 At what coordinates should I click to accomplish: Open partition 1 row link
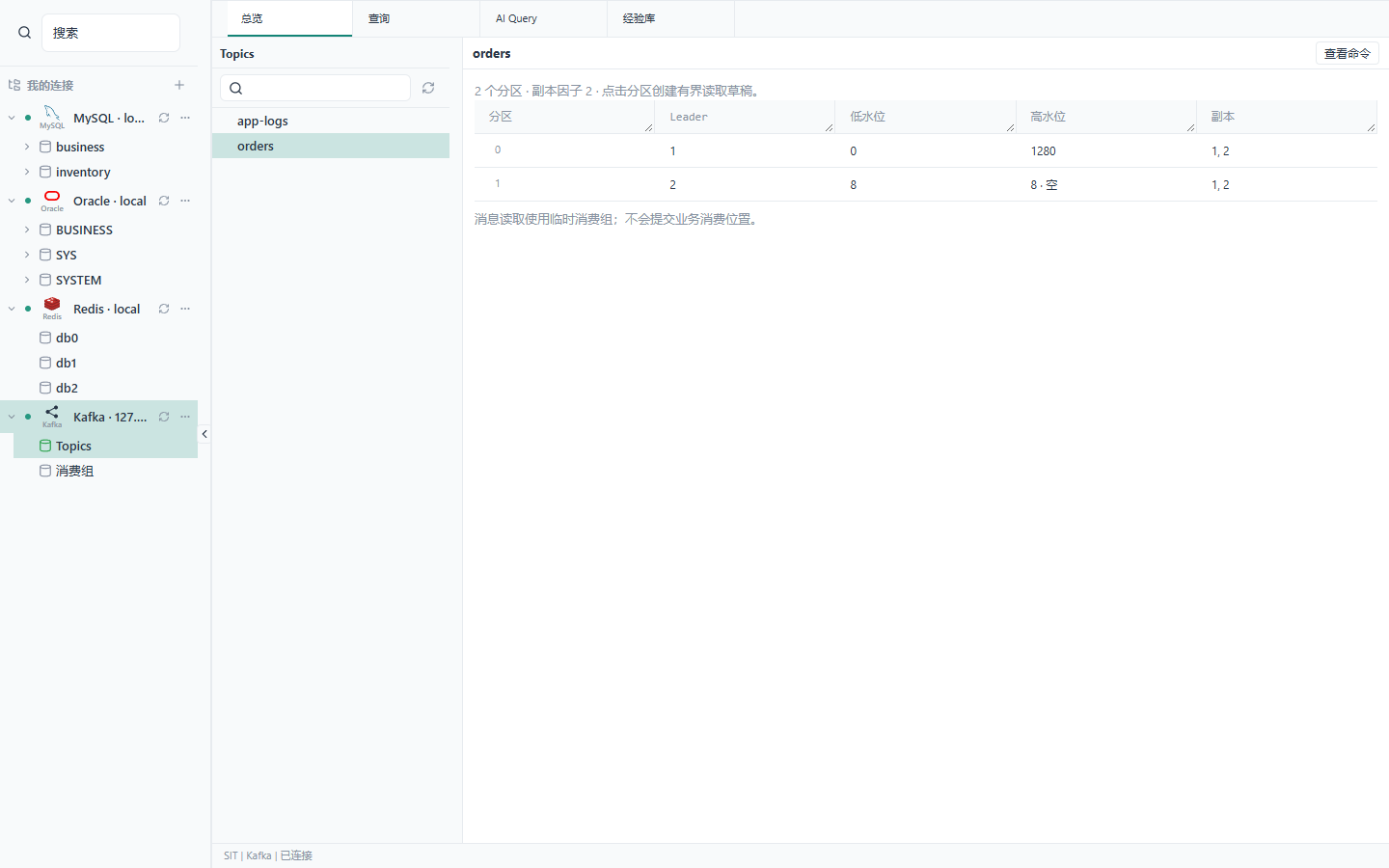tap(498, 184)
